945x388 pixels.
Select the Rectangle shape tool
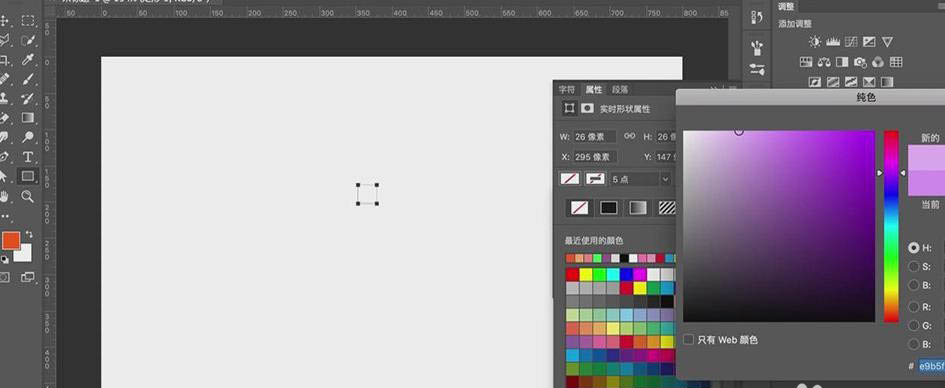[28, 176]
